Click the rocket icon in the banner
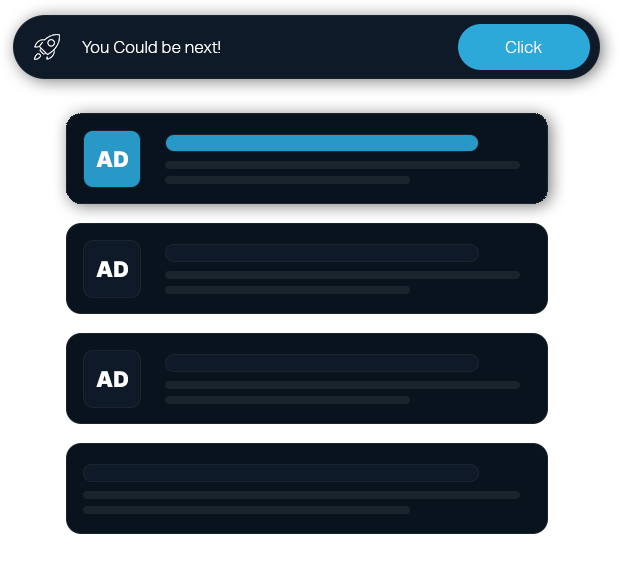 47,47
